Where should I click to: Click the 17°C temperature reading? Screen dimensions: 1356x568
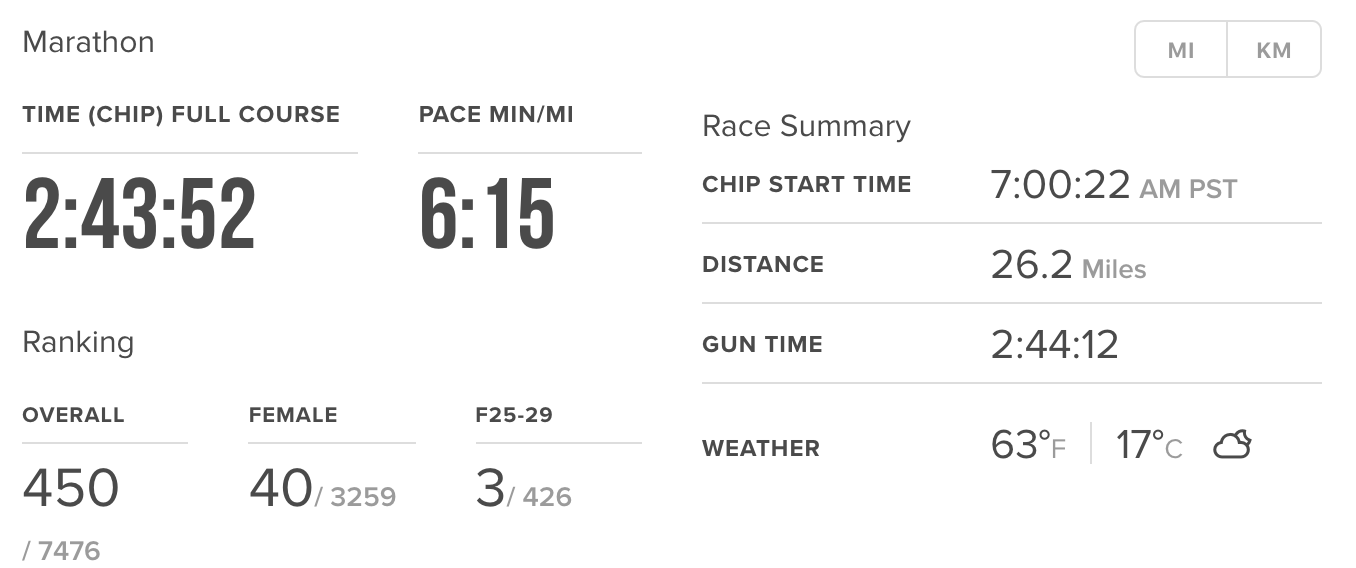[x=1148, y=445]
